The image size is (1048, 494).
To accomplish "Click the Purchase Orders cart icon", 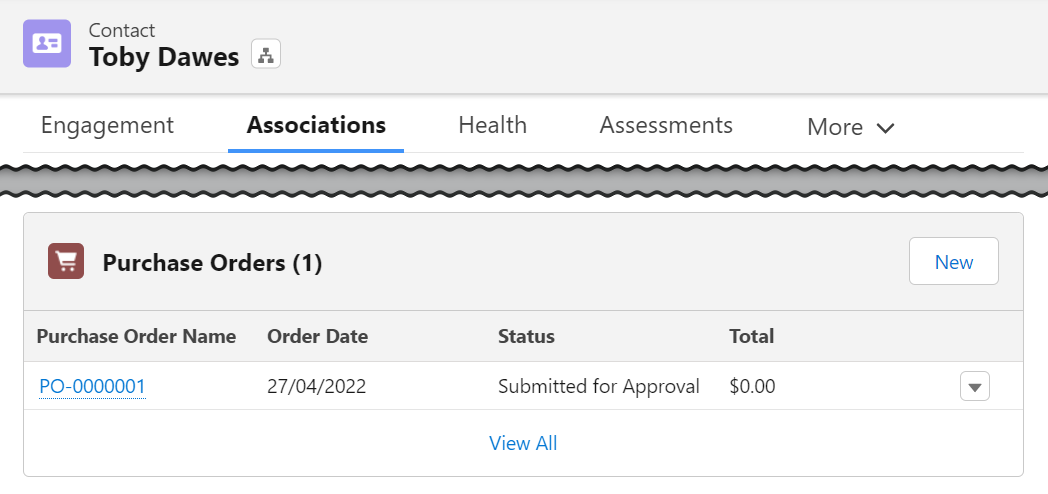I will coord(66,261).
